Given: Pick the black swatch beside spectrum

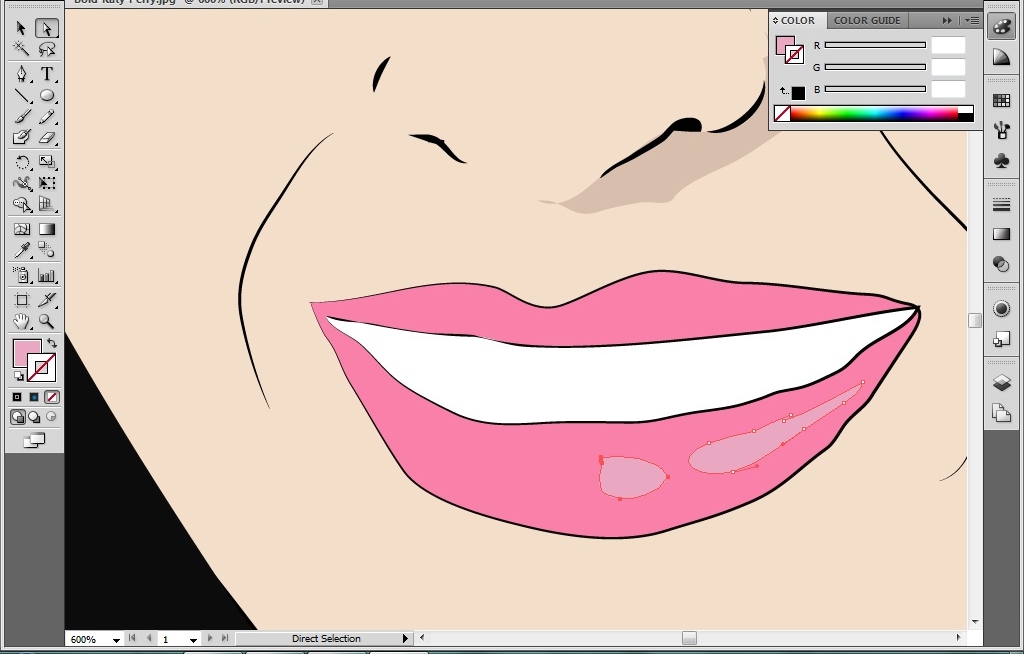Looking at the screenshot, I should click(x=966, y=118).
